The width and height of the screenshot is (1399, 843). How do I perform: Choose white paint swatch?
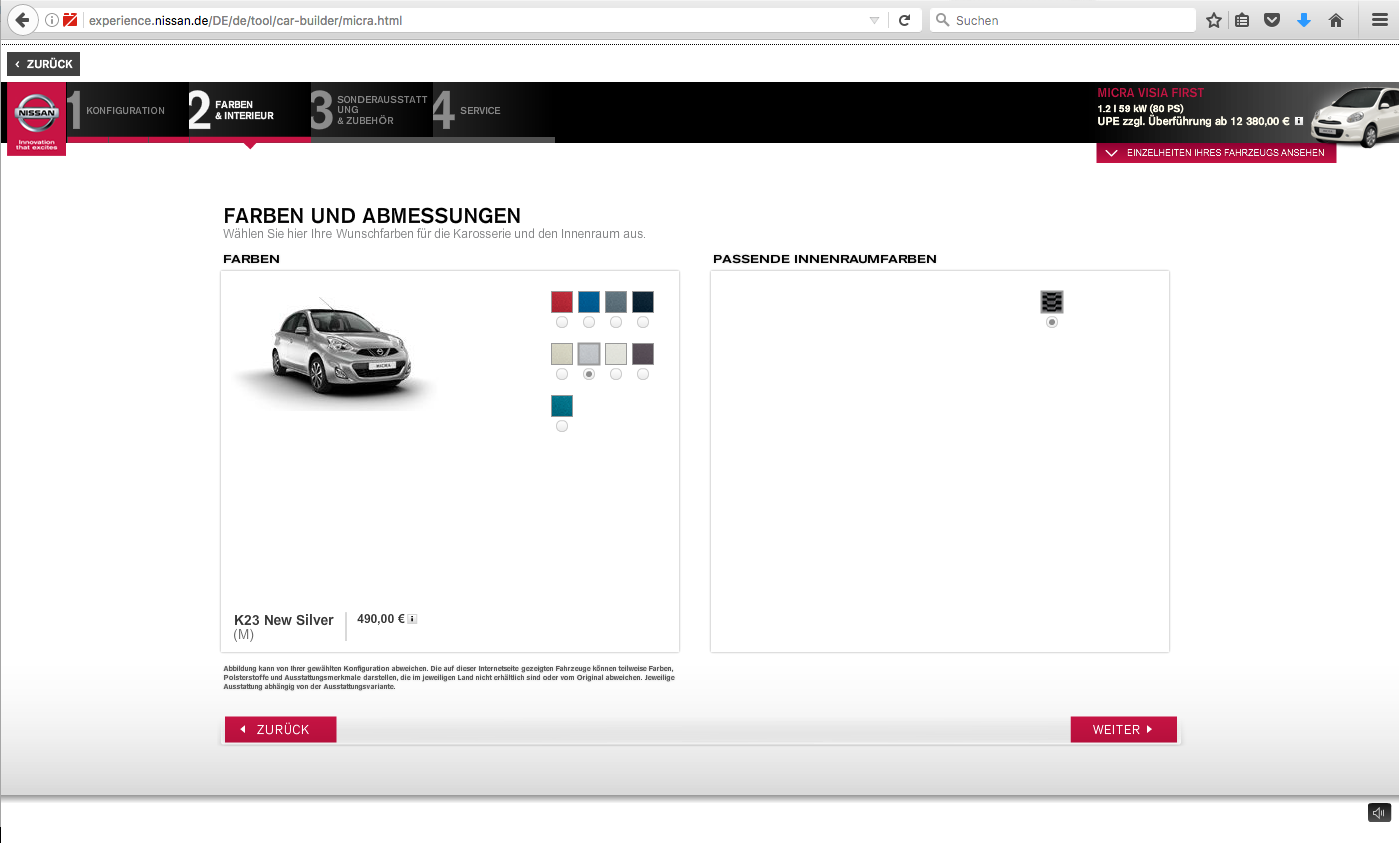(616, 354)
